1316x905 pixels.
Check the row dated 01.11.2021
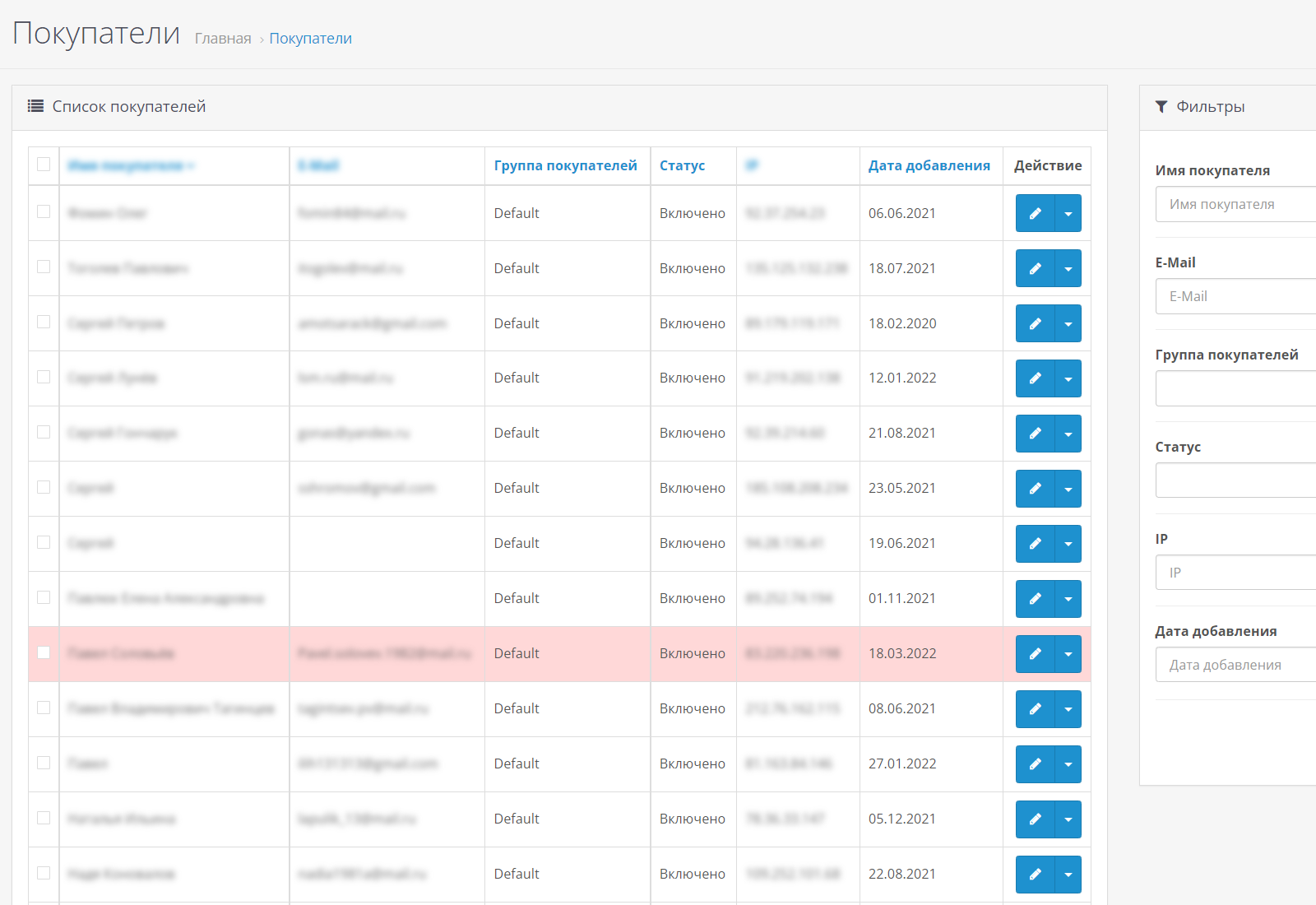pos(44,597)
